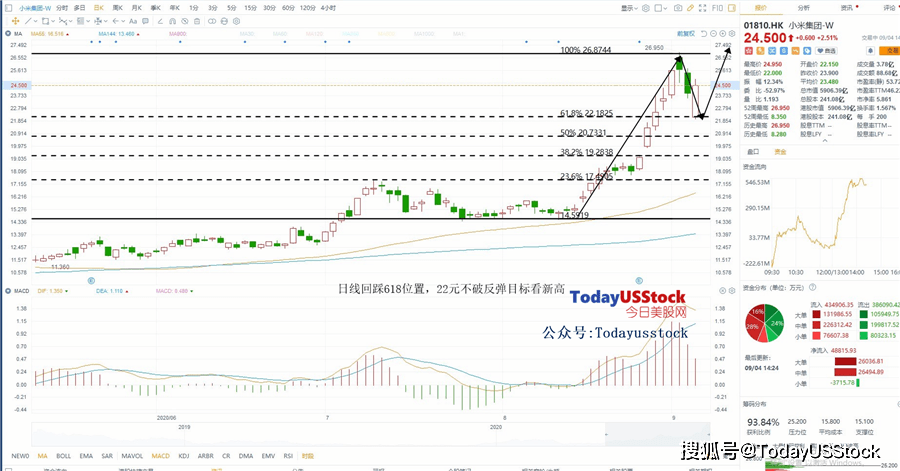
Task: Toggle MACD indicator circle on sub chart
Action: click(8, 291)
